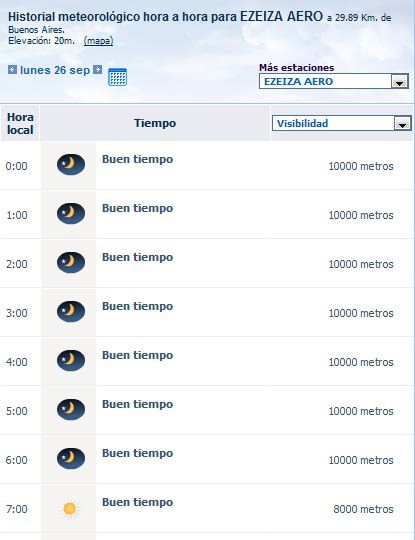Select the Tiempo column header

(155, 123)
